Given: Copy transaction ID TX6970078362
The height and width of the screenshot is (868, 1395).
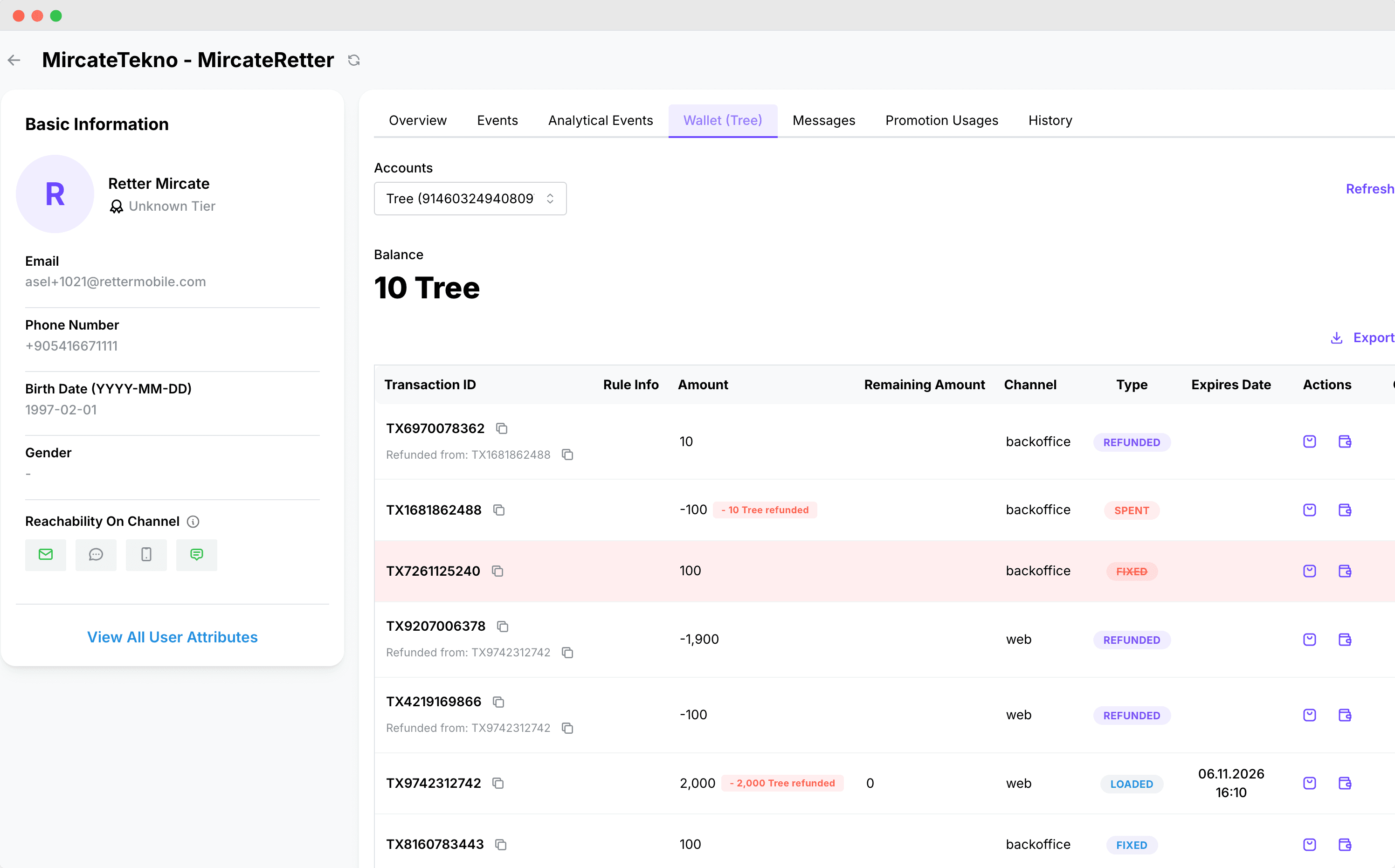Looking at the screenshot, I should (502, 428).
